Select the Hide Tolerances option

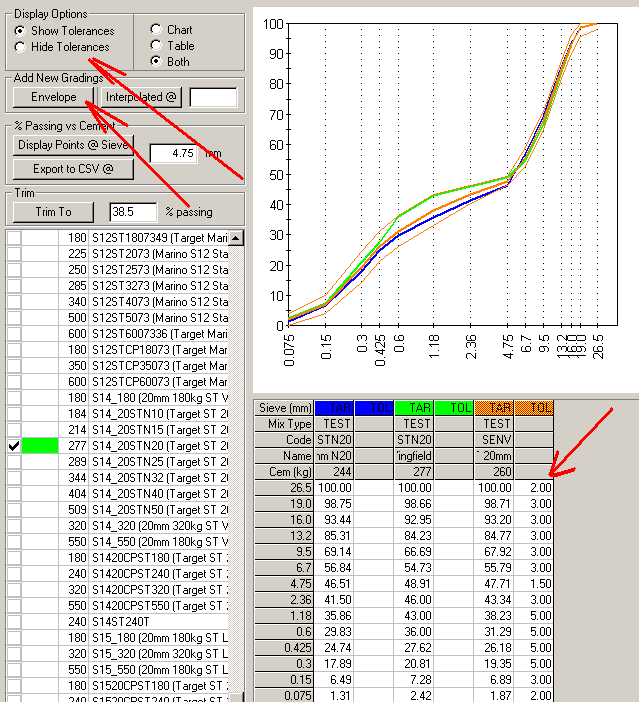coord(21,47)
